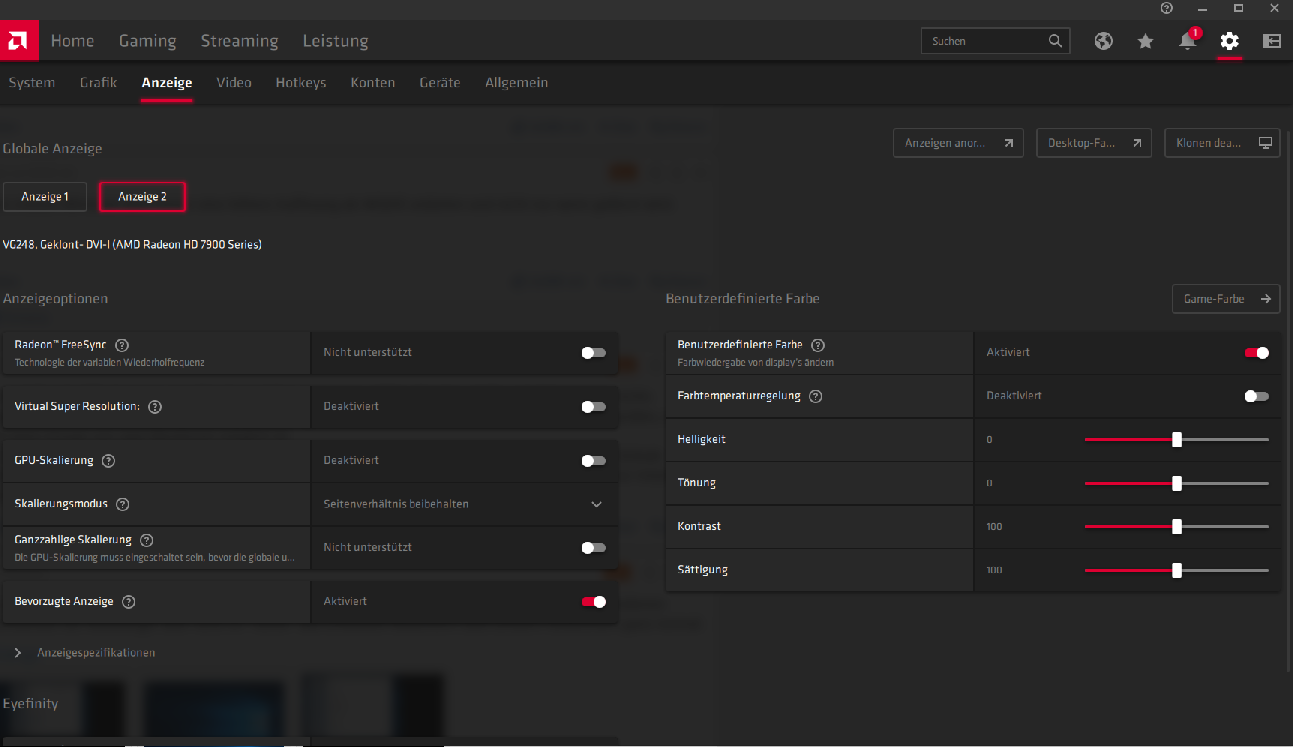
Task: Show help for Skalierungsmodus
Action: pyautogui.click(x=123, y=504)
